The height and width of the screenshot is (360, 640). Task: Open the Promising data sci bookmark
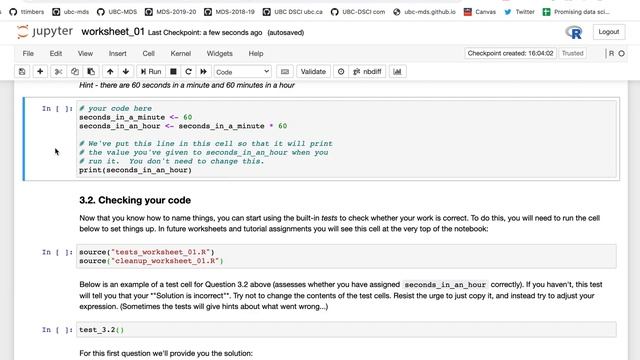pos(576,12)
